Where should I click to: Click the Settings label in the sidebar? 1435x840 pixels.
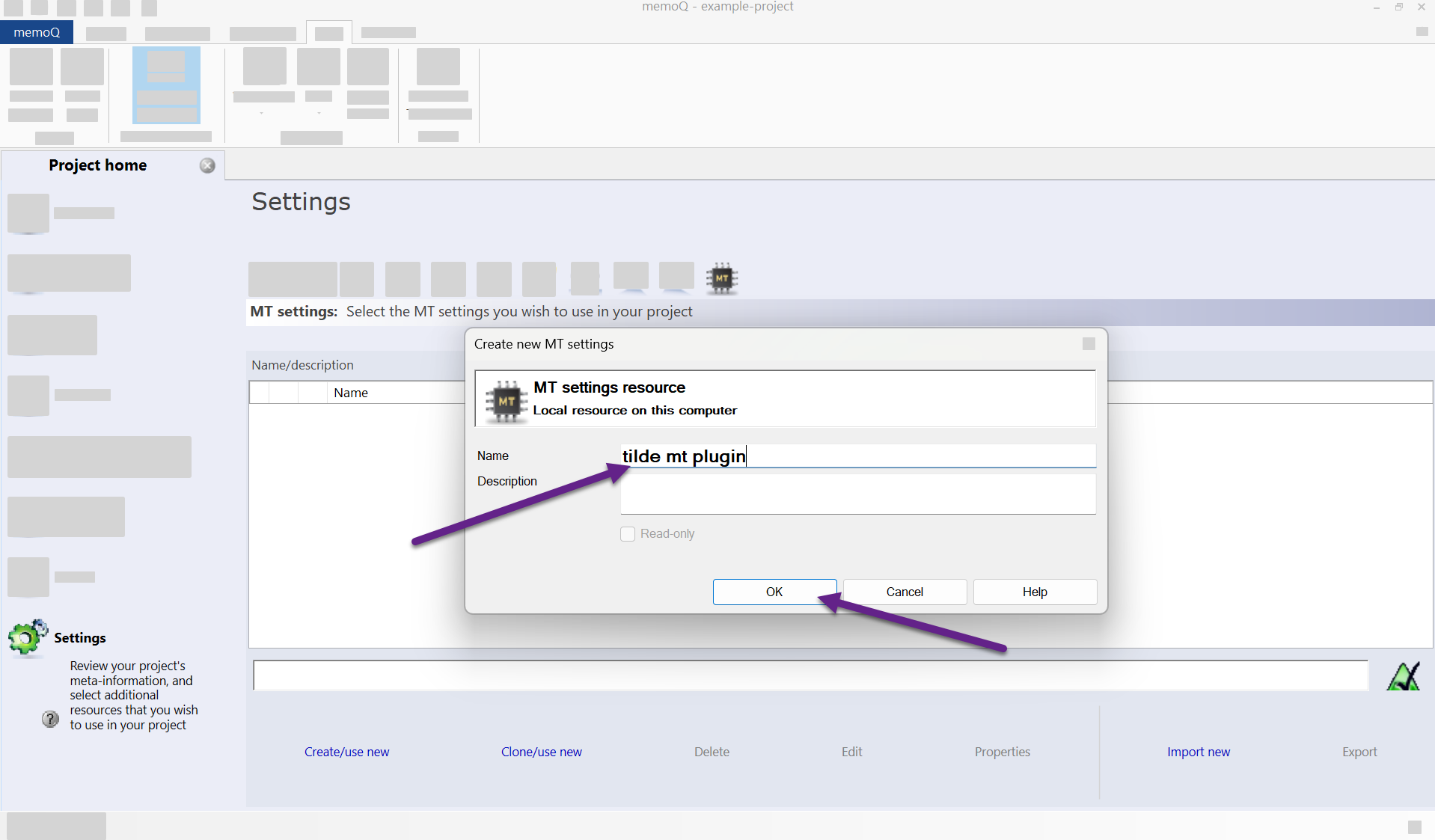coord(80,638)
